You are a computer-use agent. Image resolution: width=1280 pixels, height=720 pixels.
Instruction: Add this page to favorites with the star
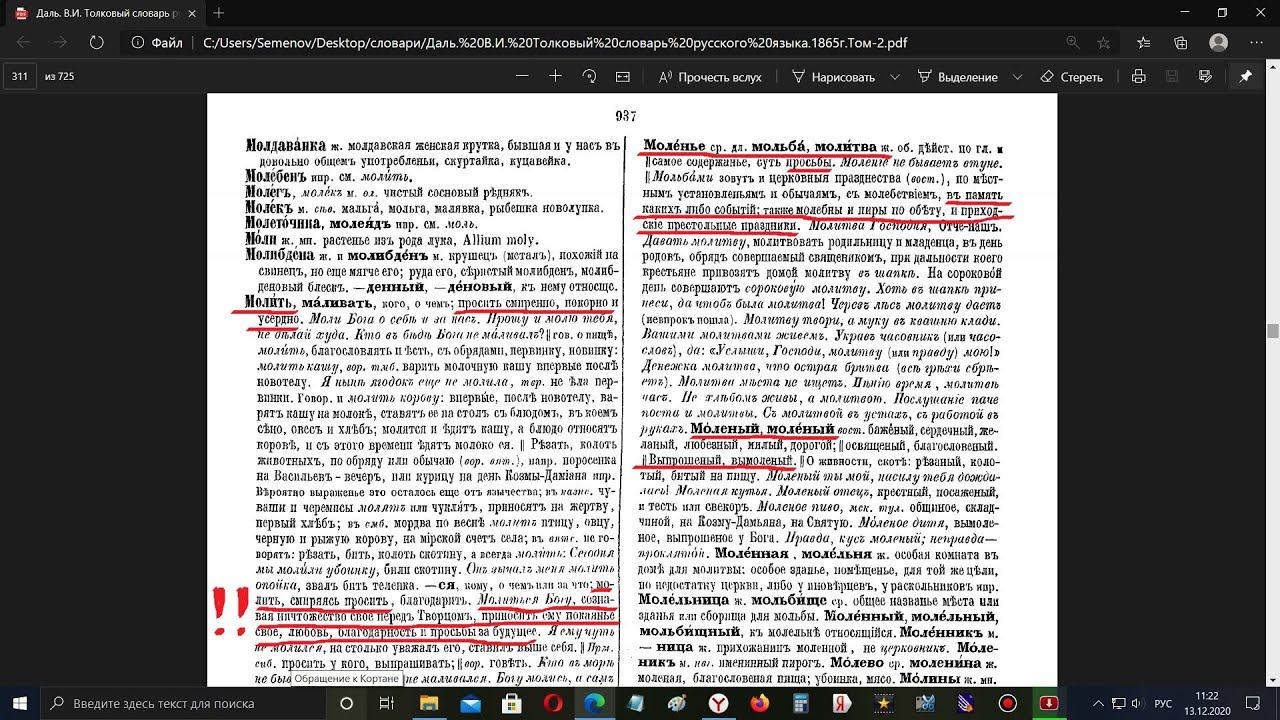pos(1104,43)
